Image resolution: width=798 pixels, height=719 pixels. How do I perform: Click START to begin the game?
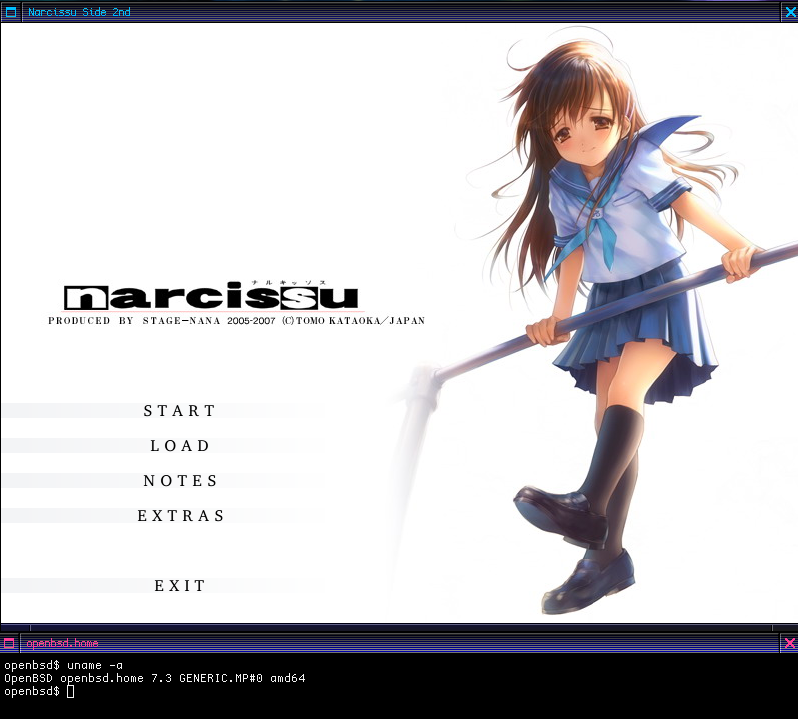point(180,411)
